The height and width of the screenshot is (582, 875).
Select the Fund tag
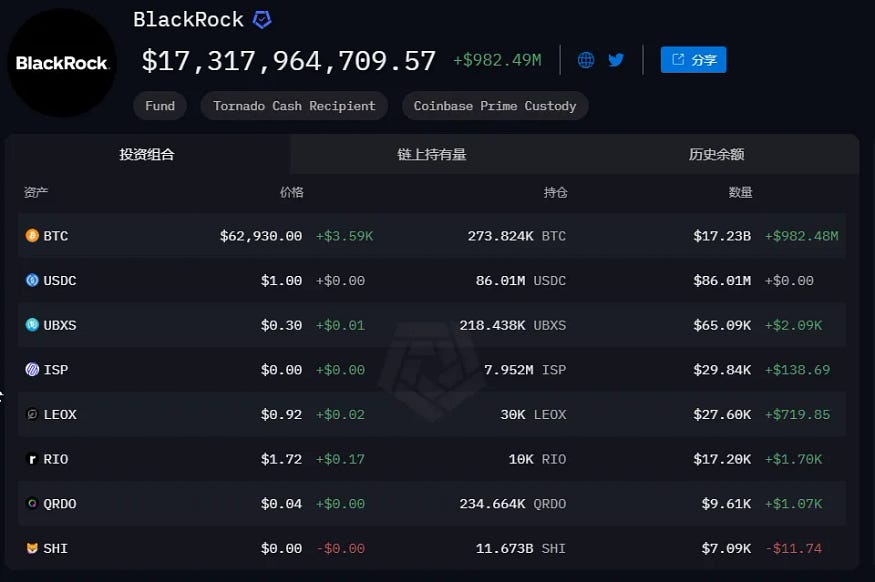(x=160, y=106)
